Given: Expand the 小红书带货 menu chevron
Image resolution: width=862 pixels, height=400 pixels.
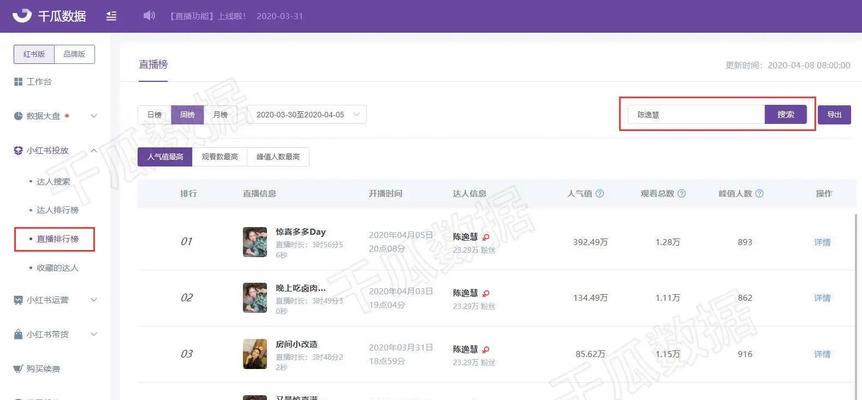Looking at the screenshot, I should (93, 334).
